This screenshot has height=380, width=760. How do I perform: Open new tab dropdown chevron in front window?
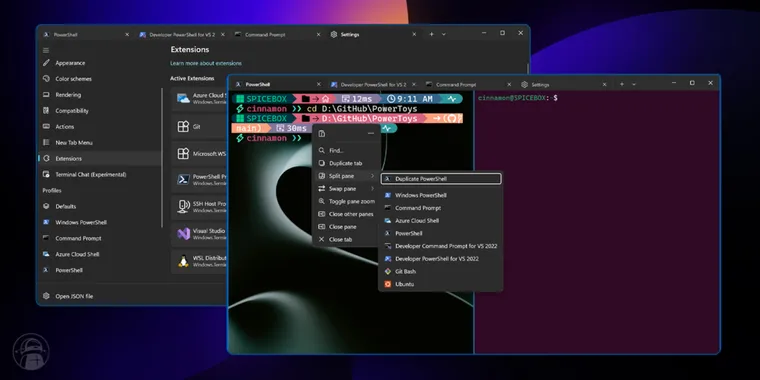(x=633, y=84)
